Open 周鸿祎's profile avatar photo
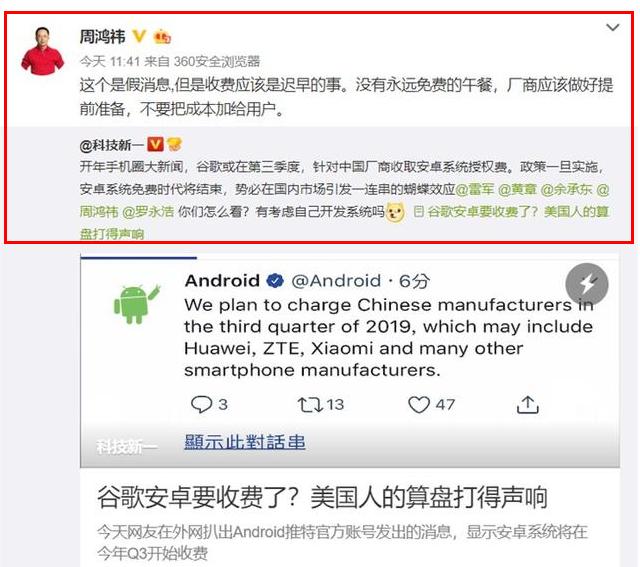640x567 pixels. point(42,51)
